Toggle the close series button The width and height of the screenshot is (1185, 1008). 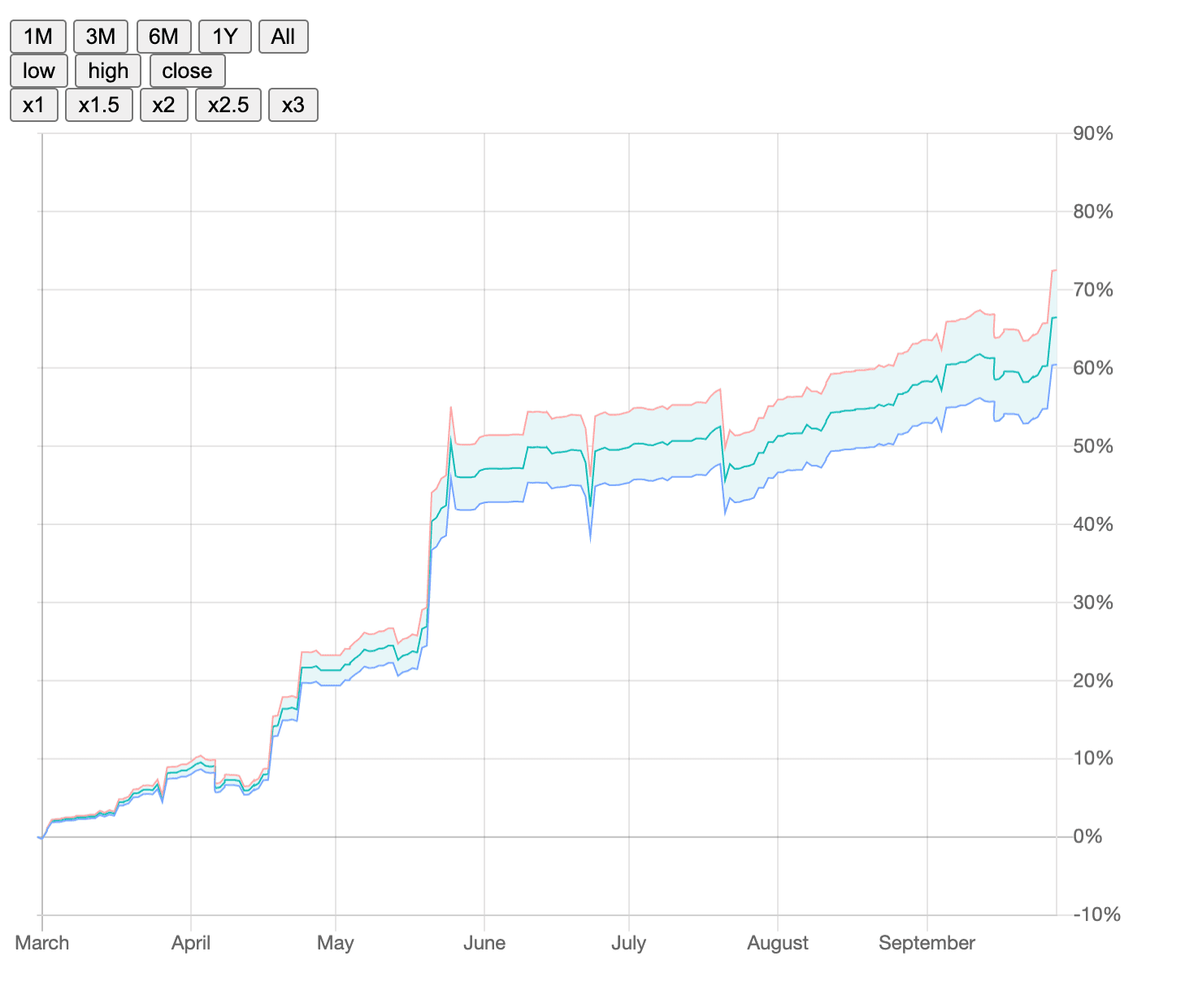187,71
